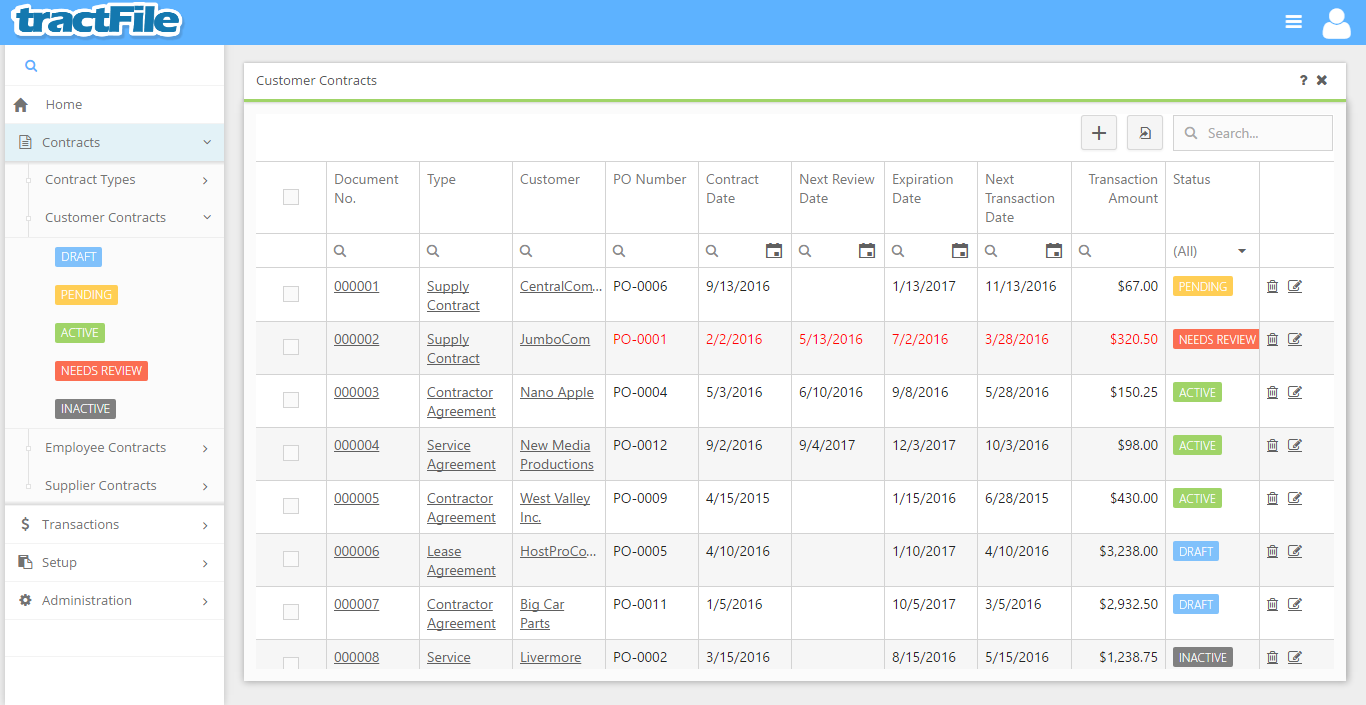
Task: Click the search icon in the sidebar
Action: click(30, 64)
